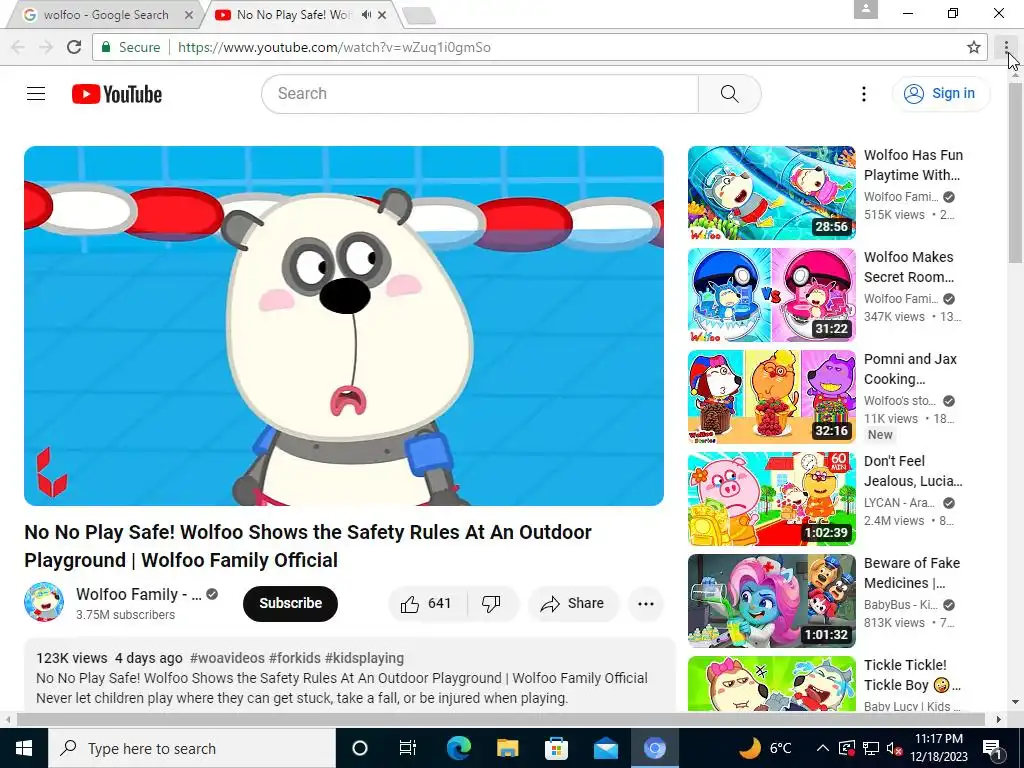Go to YouTube home via logo

click(117, 94)
